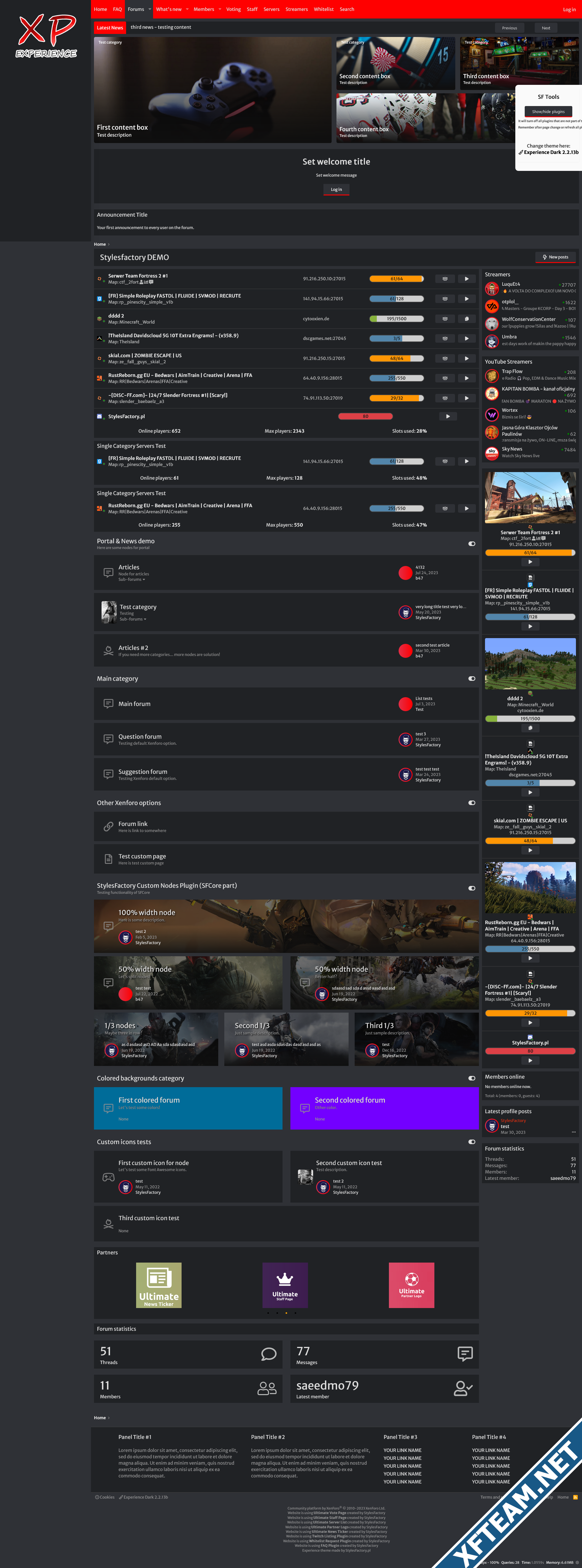
Task: Copy address icon in dddd 2 row
Action: pyautogui.click(x=466, y=319)
